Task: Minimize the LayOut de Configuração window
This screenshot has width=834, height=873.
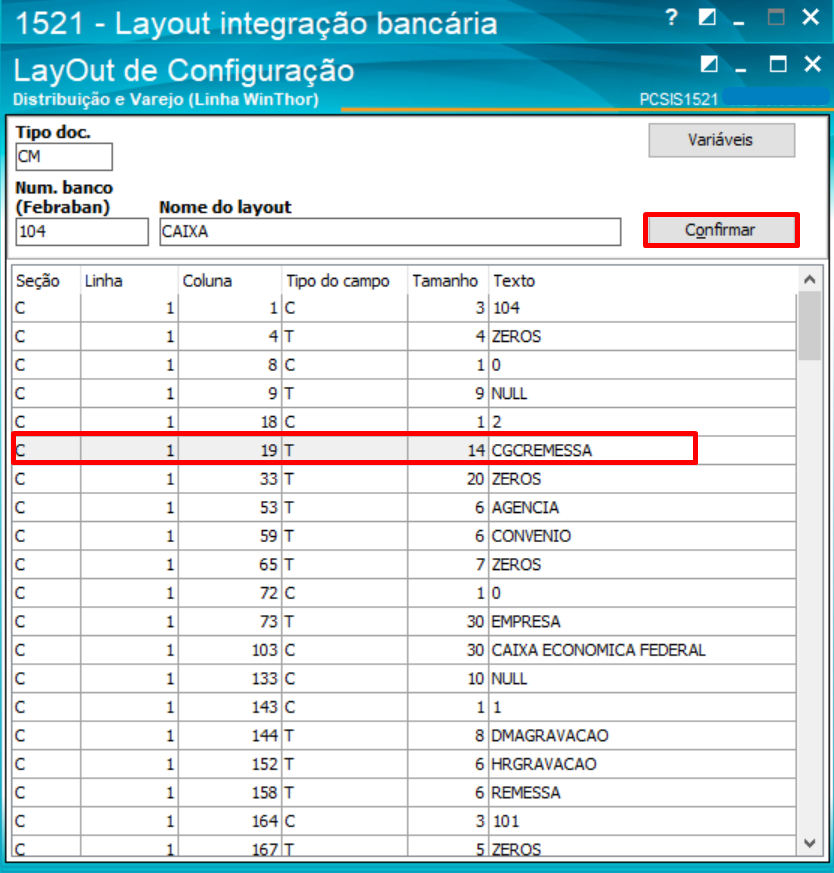Action: pyautogui.click(x=740, y=69)
